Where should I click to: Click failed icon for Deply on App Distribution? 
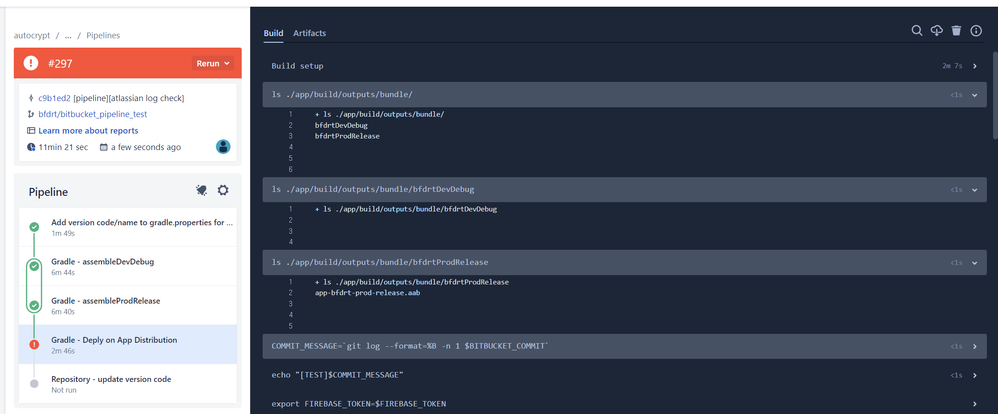click(x=34, y=345)
